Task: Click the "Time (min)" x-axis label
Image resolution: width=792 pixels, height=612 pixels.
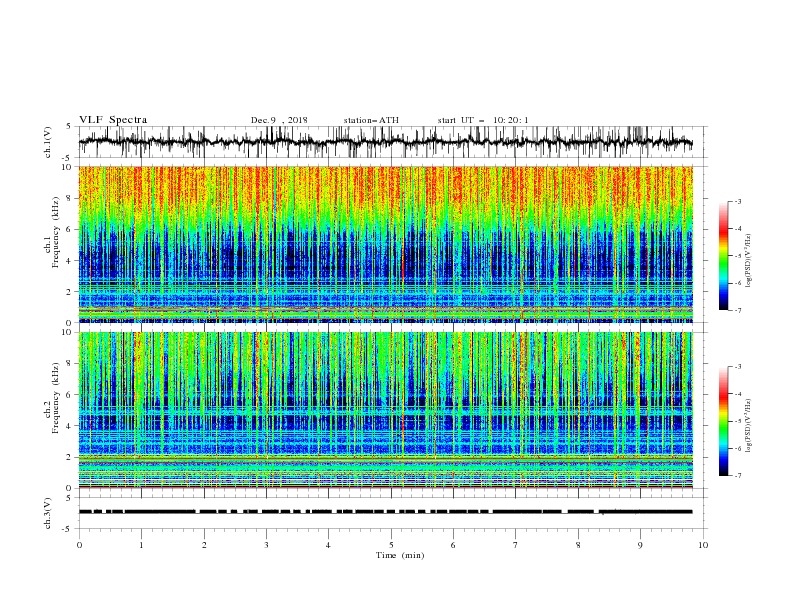Action: [x=400, y=555]
